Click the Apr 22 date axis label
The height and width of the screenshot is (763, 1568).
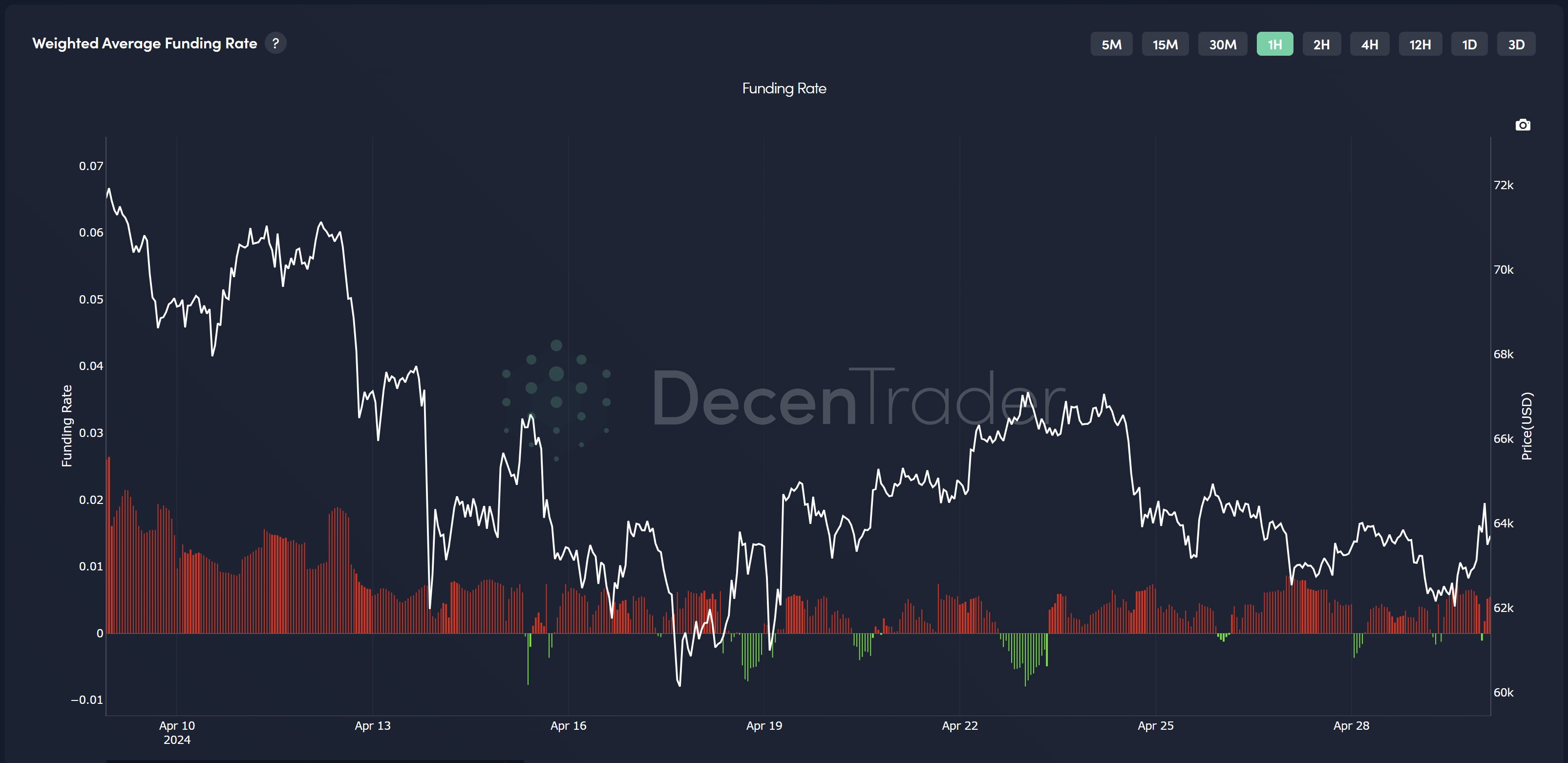coord(960,725)
